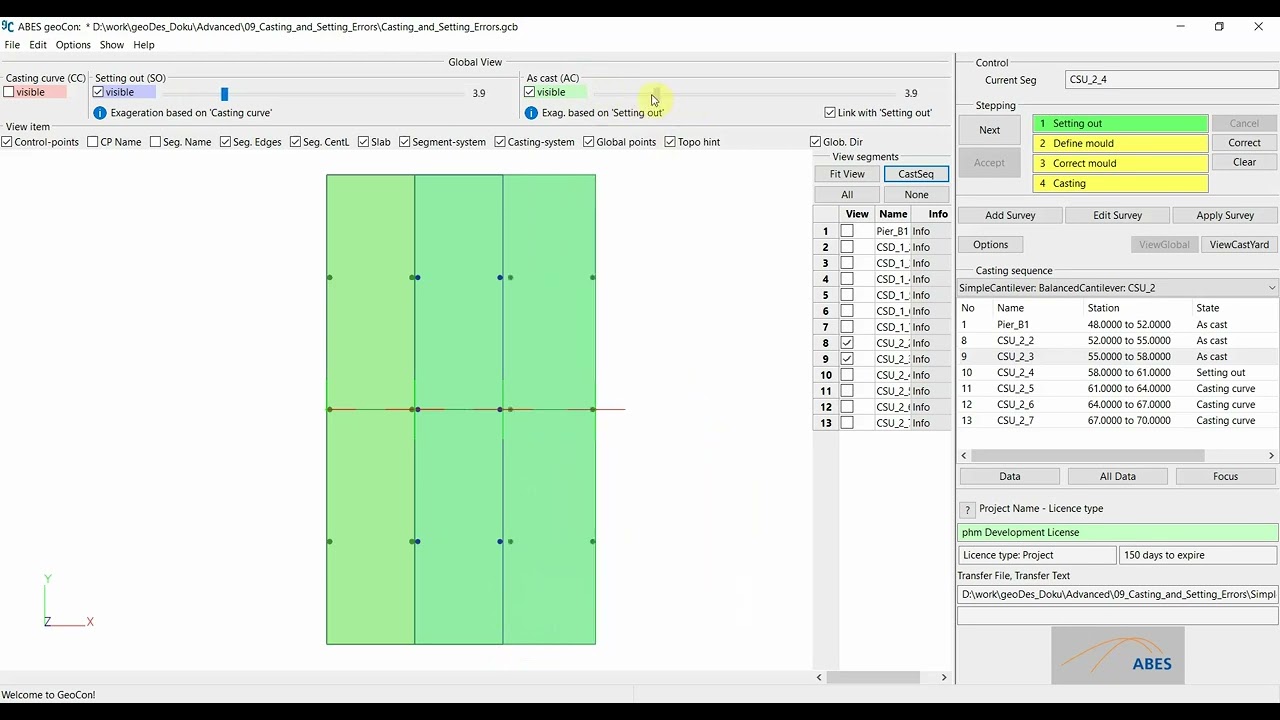Viewport: 1280px width, 720px height.
Task: Click the None segments button
Action: [916, 195]
